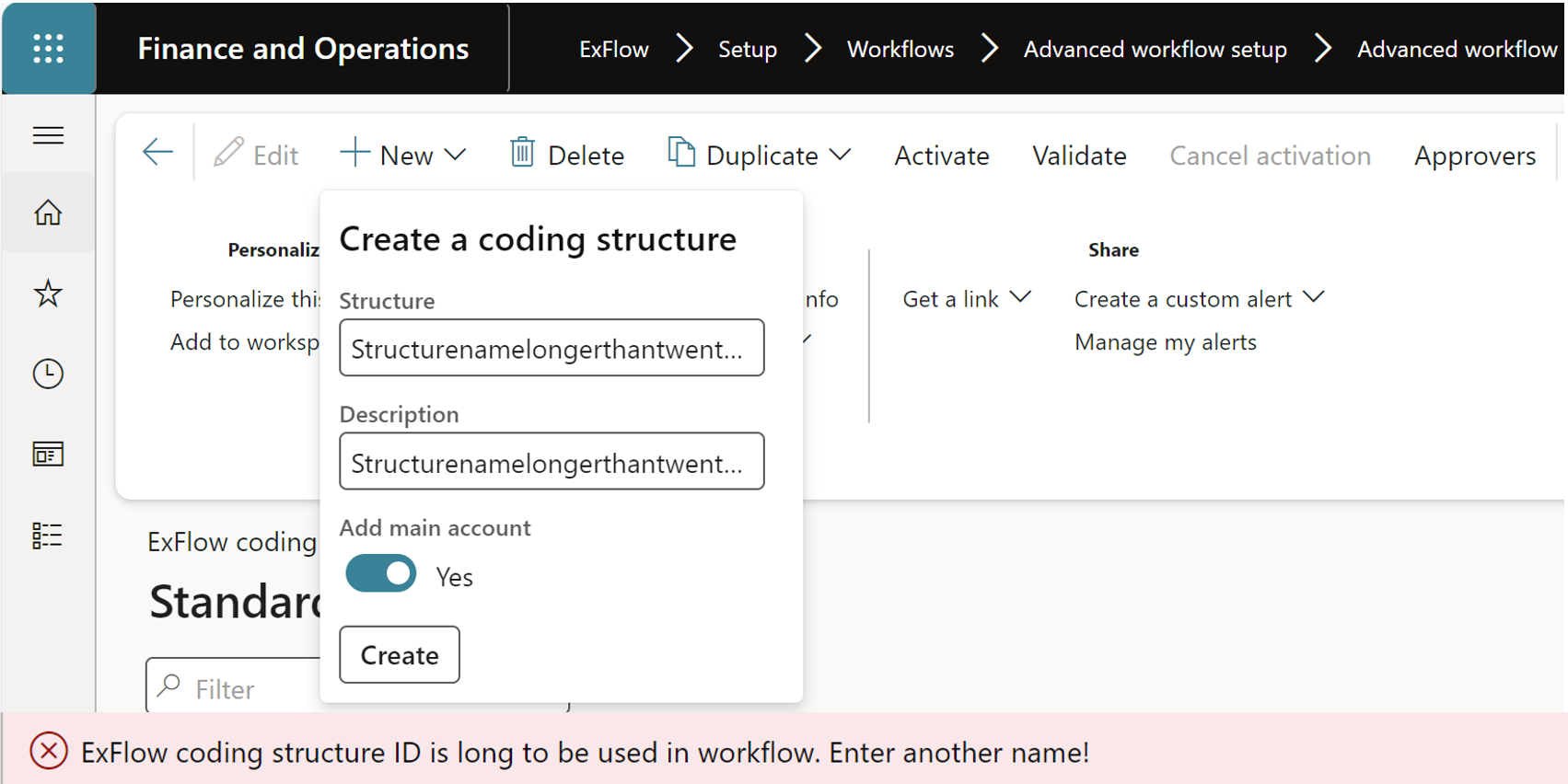Click the Description input field
The height and width of the screenshot is (784, 1568).
[552, 461]
